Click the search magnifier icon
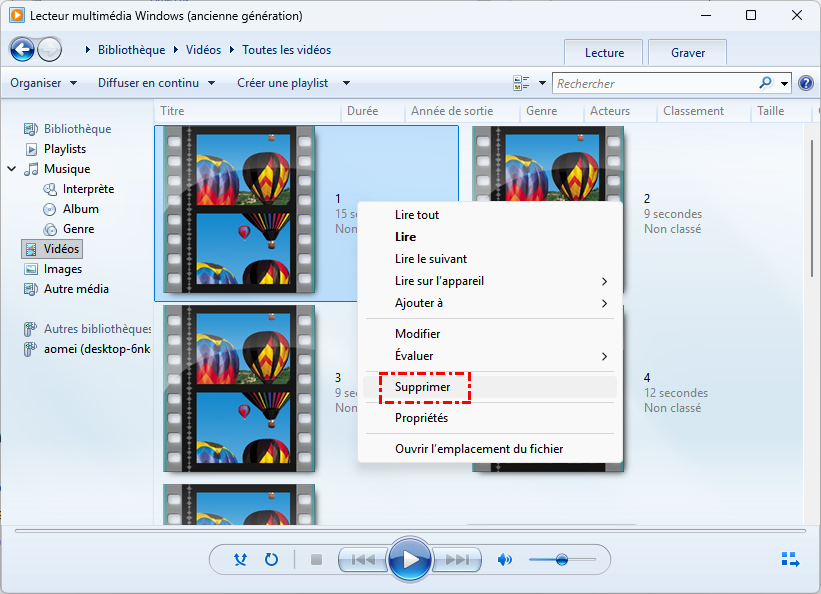This screenshot has height=594, width=821. [x=766, y=83]
